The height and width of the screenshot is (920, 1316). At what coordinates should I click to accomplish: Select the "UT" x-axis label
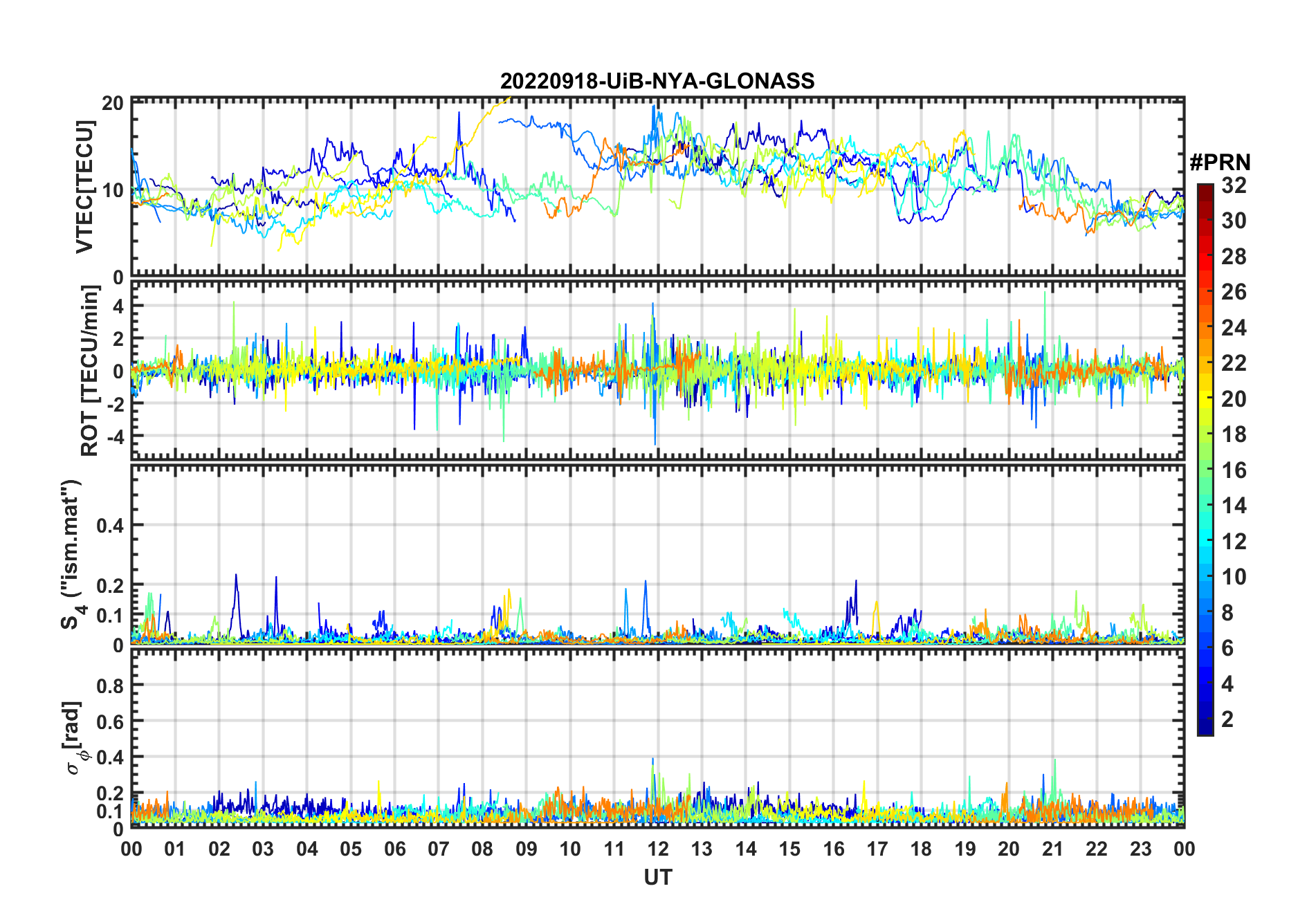pos(658,878)
